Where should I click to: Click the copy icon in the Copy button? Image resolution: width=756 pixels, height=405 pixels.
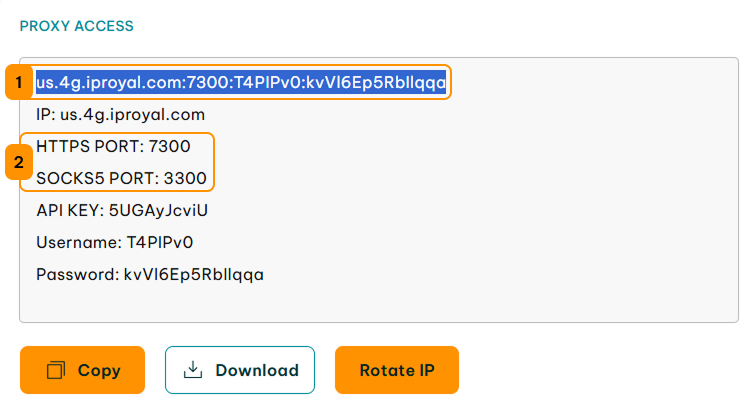tap(55, 370)
